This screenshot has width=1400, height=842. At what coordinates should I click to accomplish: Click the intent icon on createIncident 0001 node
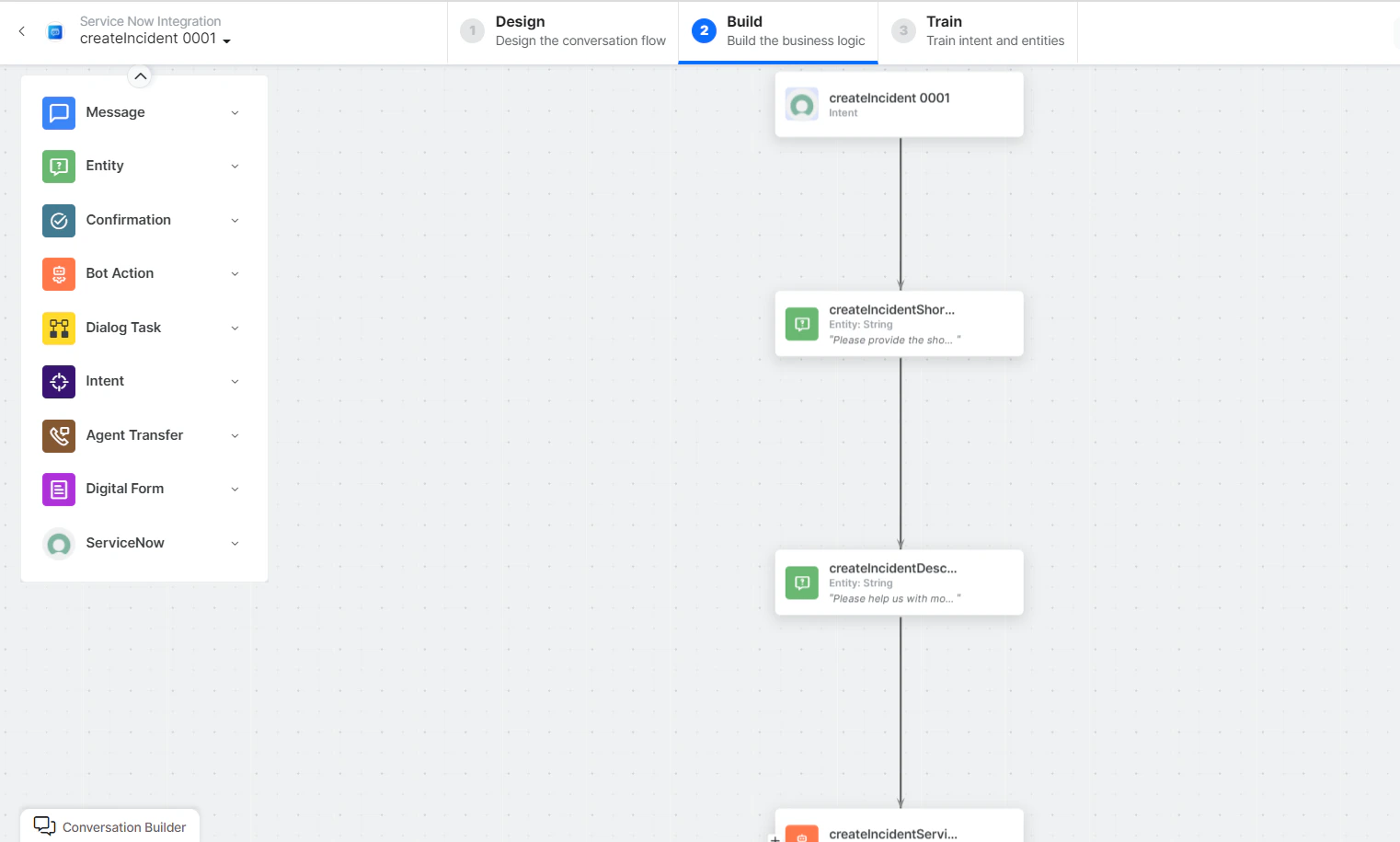click(x=801, y=104)
